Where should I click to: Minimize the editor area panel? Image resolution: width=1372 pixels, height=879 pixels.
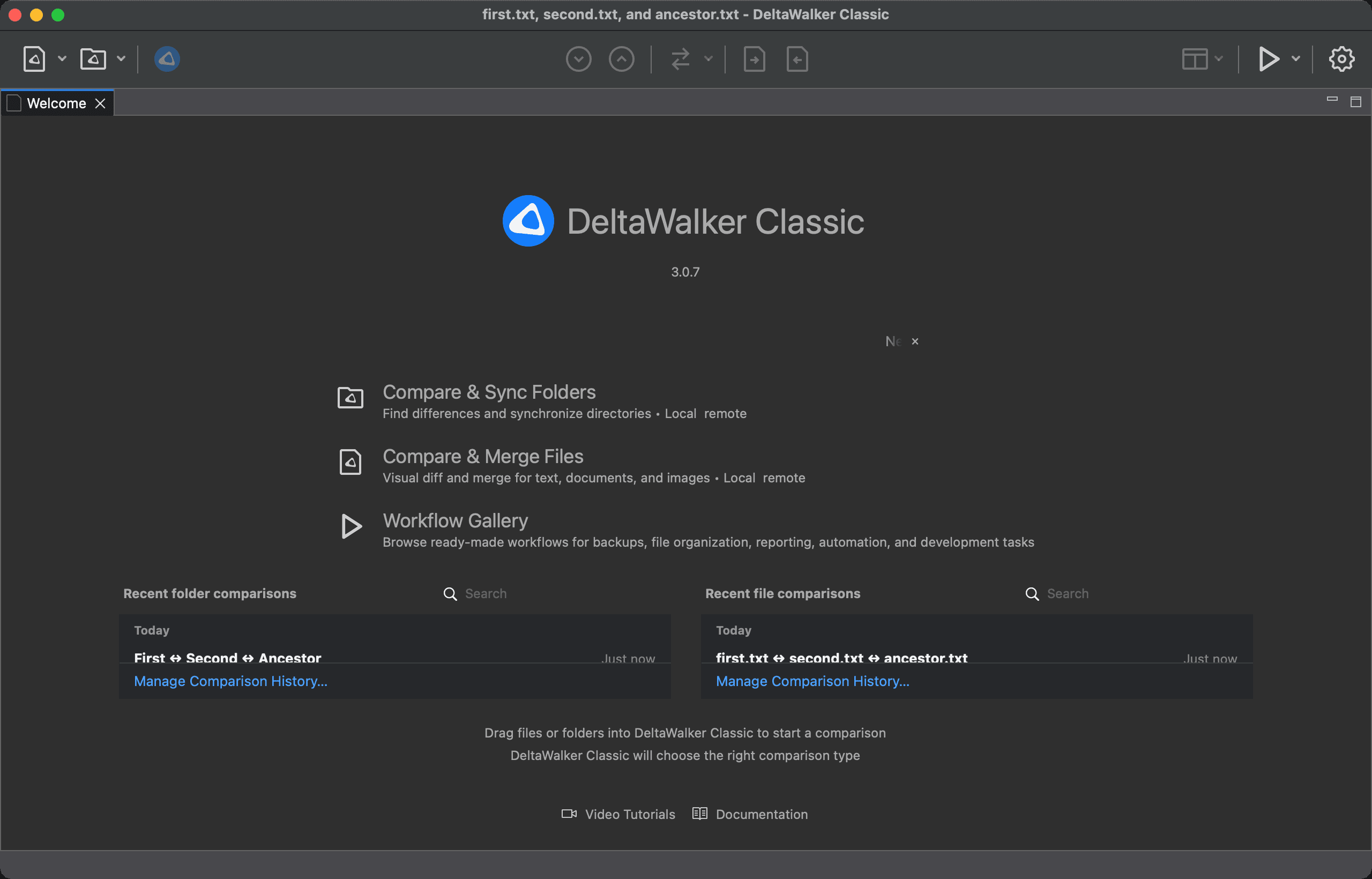coord(1332,99)
